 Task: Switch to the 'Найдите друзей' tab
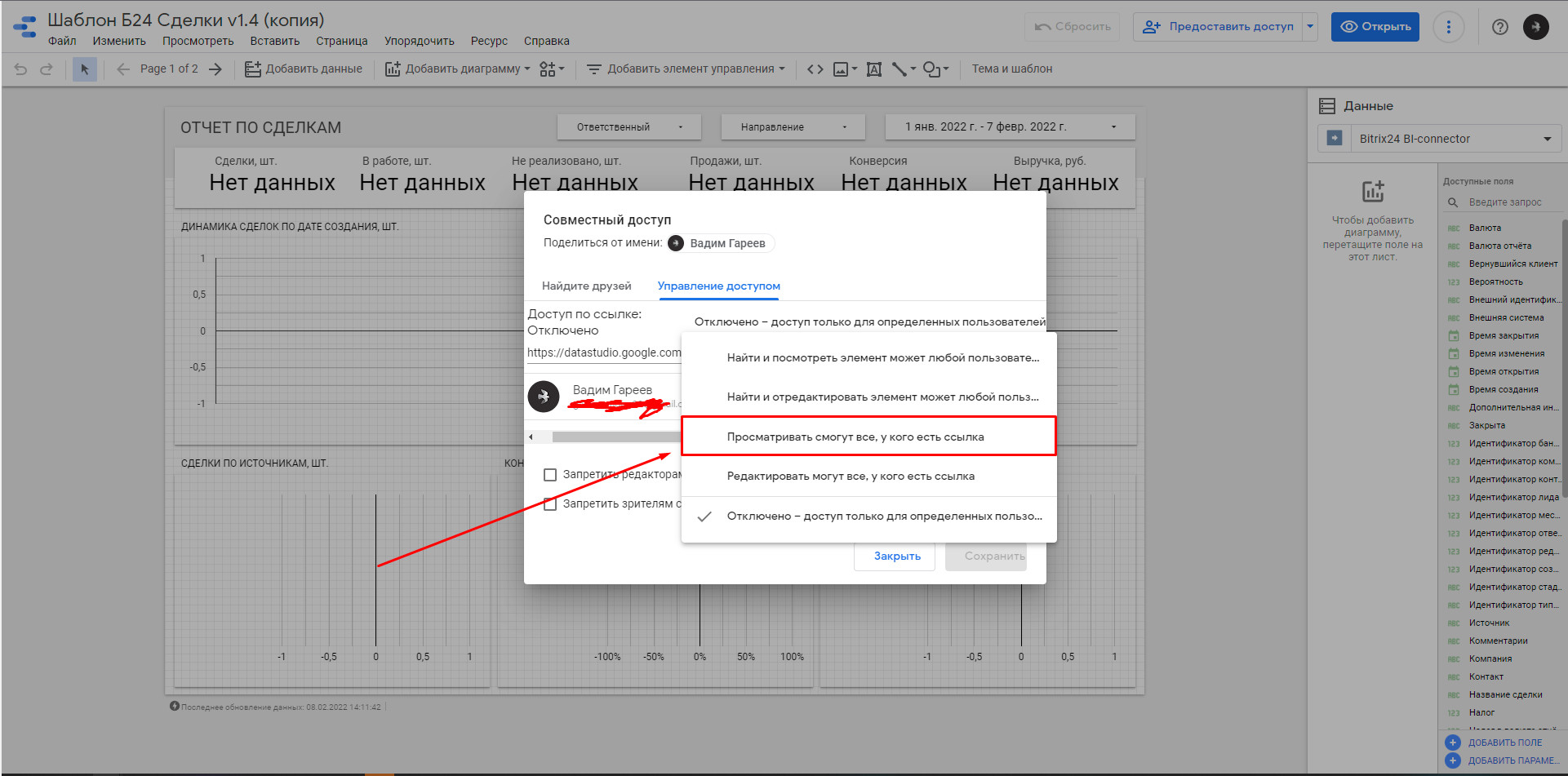[586, 286]
